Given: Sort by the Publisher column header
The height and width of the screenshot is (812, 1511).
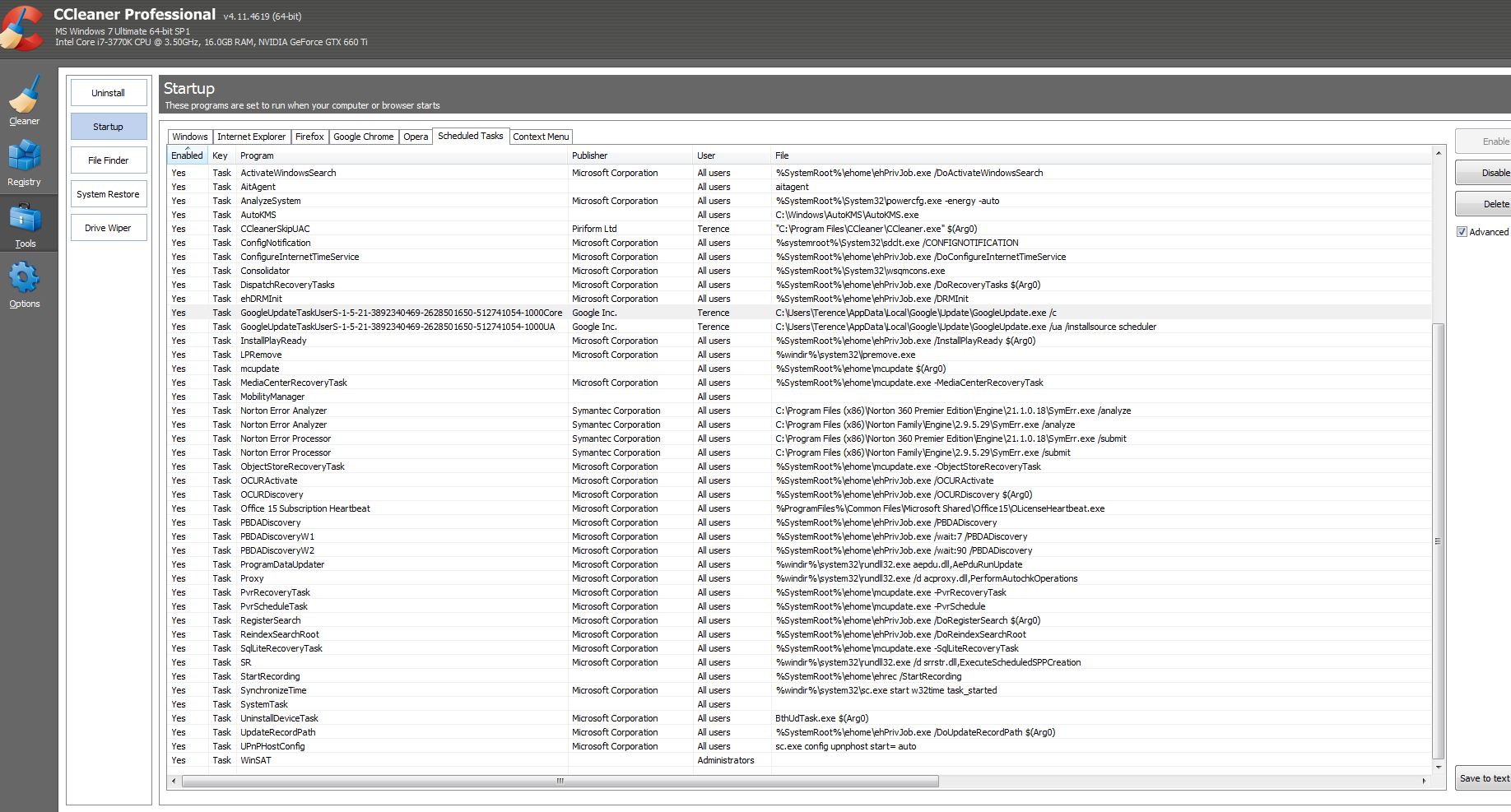Looking at the screenshot, I should click(630, 155).
